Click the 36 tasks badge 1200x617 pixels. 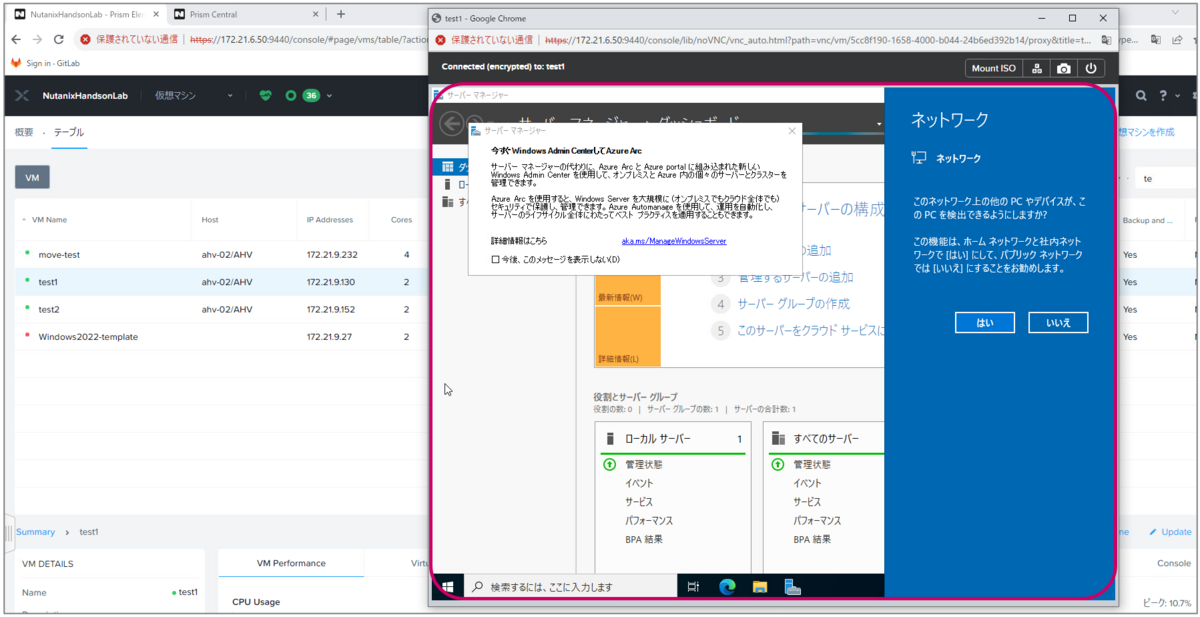coord(311,96)
